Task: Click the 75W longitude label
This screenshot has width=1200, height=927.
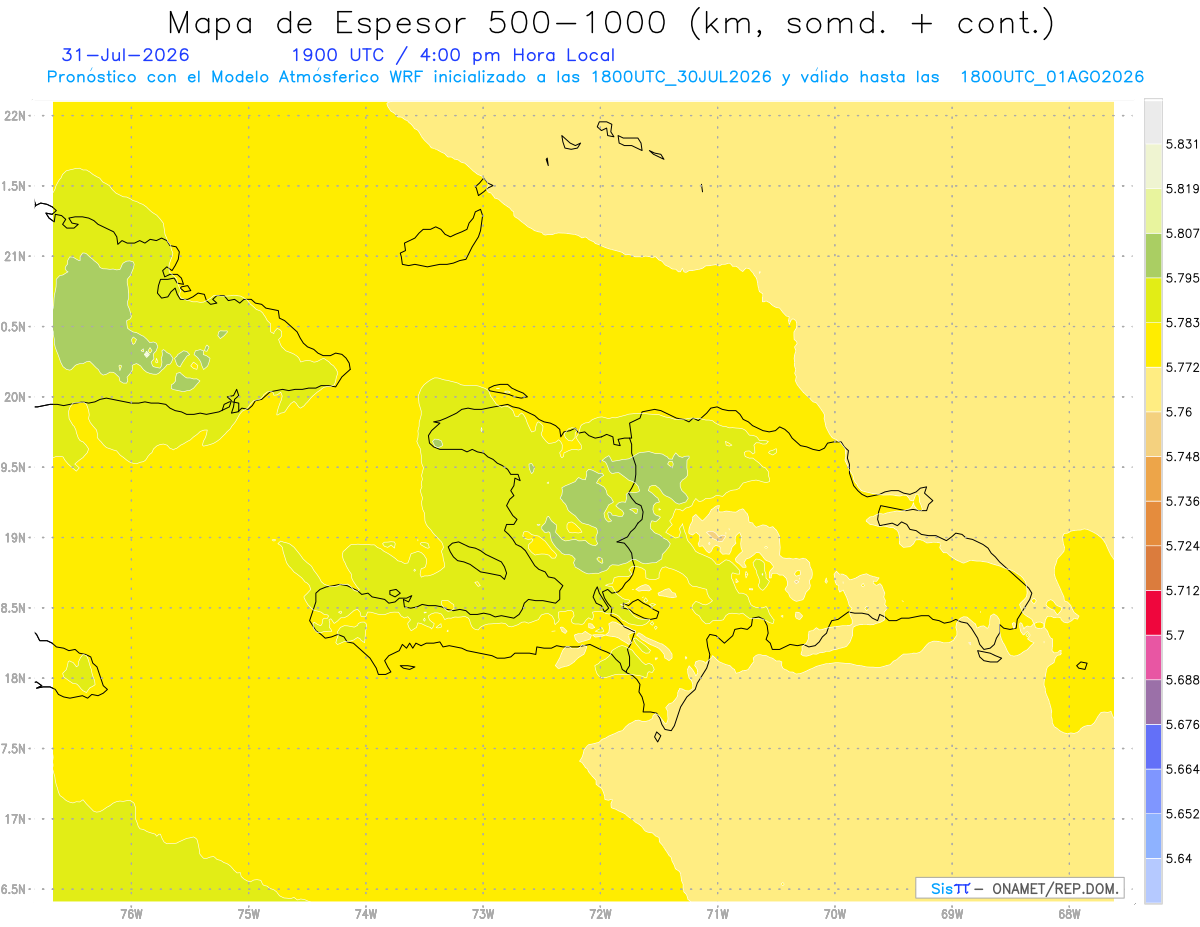Action: (248, 914)
